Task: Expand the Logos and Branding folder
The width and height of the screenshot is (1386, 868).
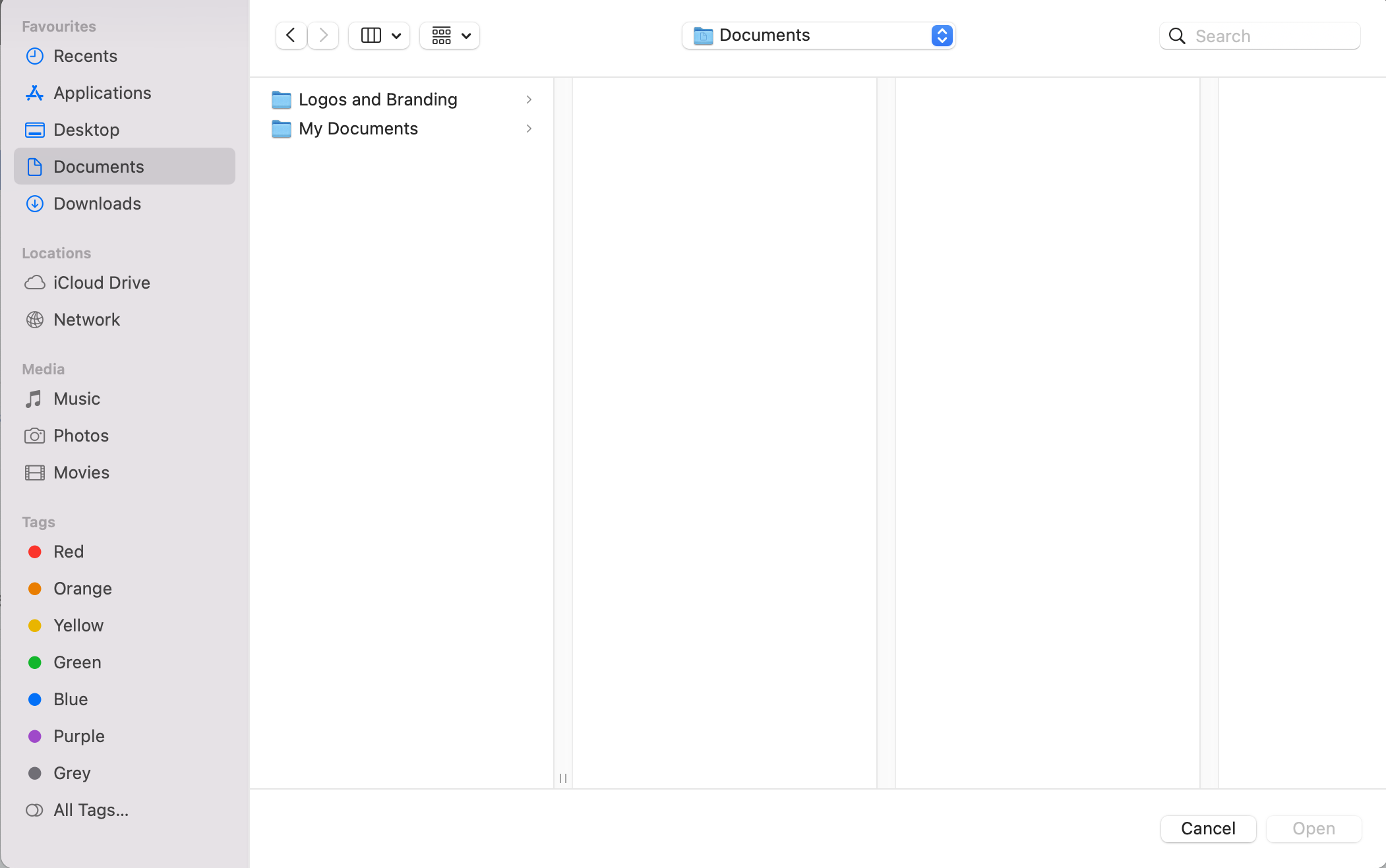Action: 377,100
